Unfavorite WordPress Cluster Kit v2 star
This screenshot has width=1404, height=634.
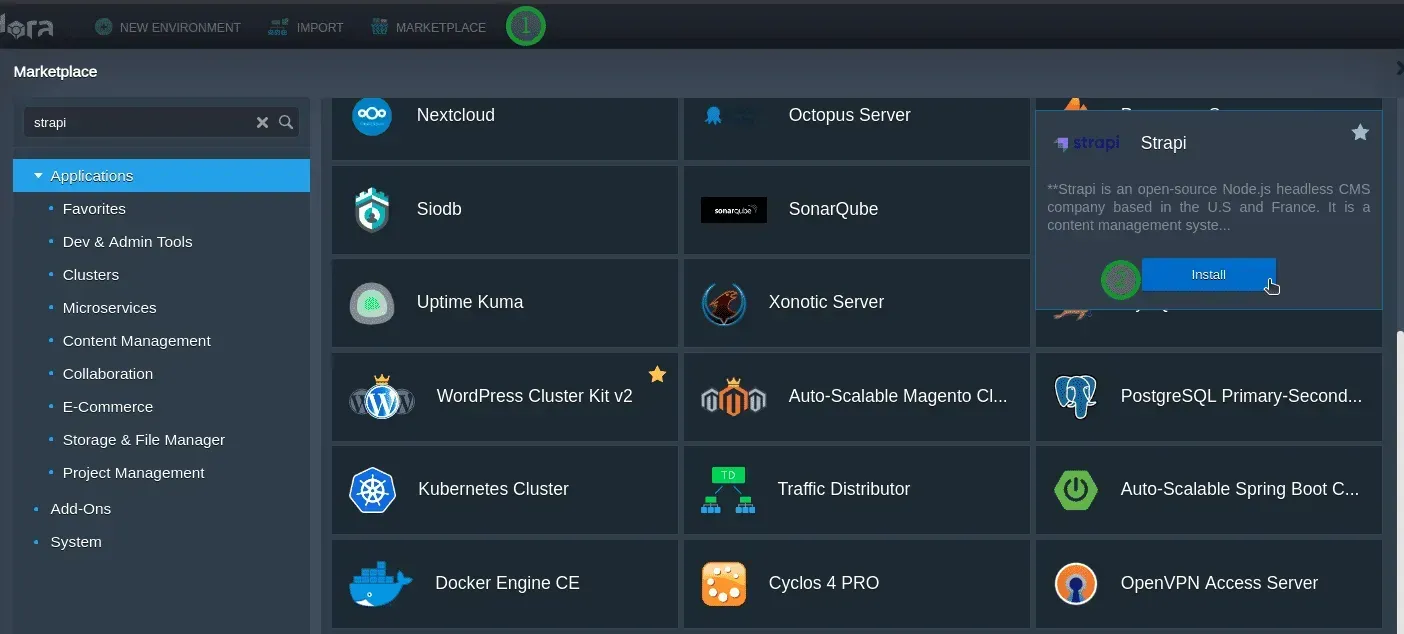pyautogui.click(x=657, y=374)
